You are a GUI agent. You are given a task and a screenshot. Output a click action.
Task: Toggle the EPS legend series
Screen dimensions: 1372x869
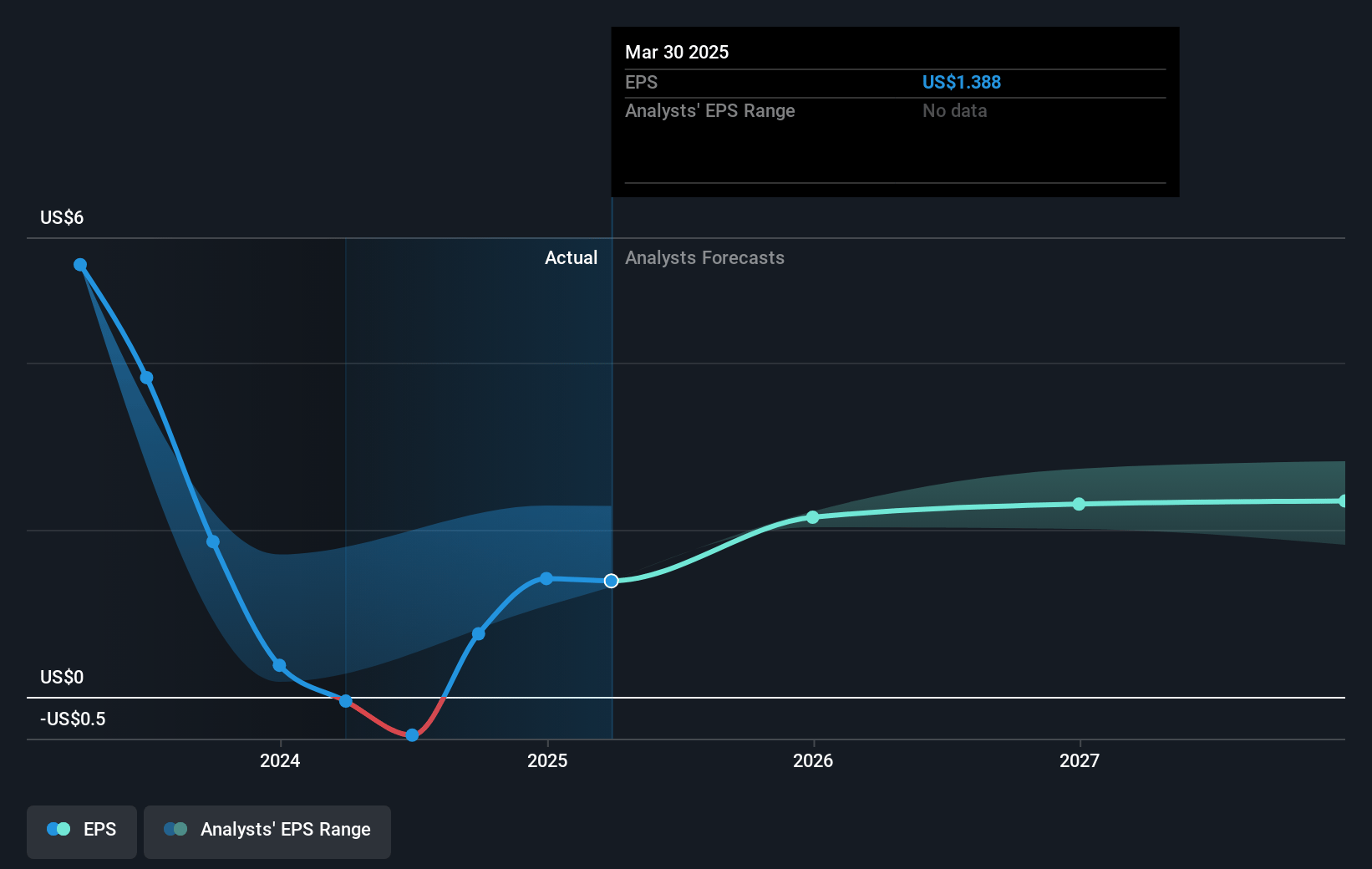point(82,831)
